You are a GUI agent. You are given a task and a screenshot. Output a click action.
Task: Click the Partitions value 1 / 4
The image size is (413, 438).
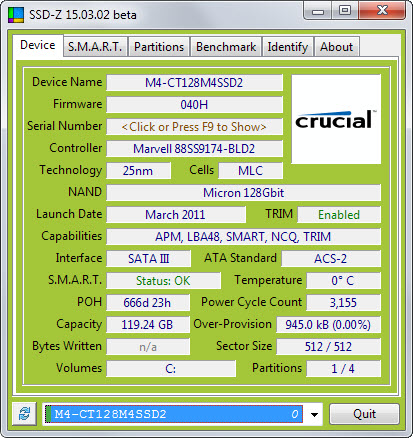[343, 369]
